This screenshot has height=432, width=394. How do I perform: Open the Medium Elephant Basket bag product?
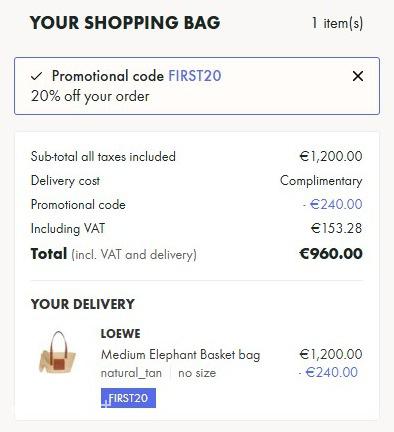click(x=180, y=354)
